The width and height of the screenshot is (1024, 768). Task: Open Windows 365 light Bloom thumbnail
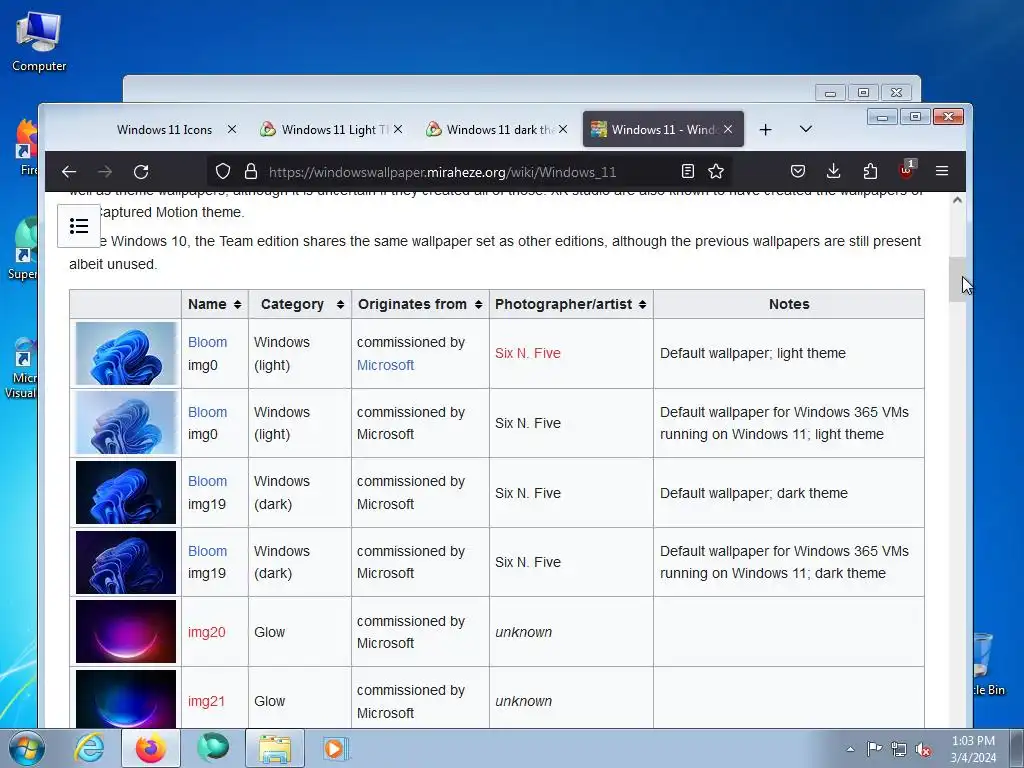pyautogui.click(x=126, y=423)
